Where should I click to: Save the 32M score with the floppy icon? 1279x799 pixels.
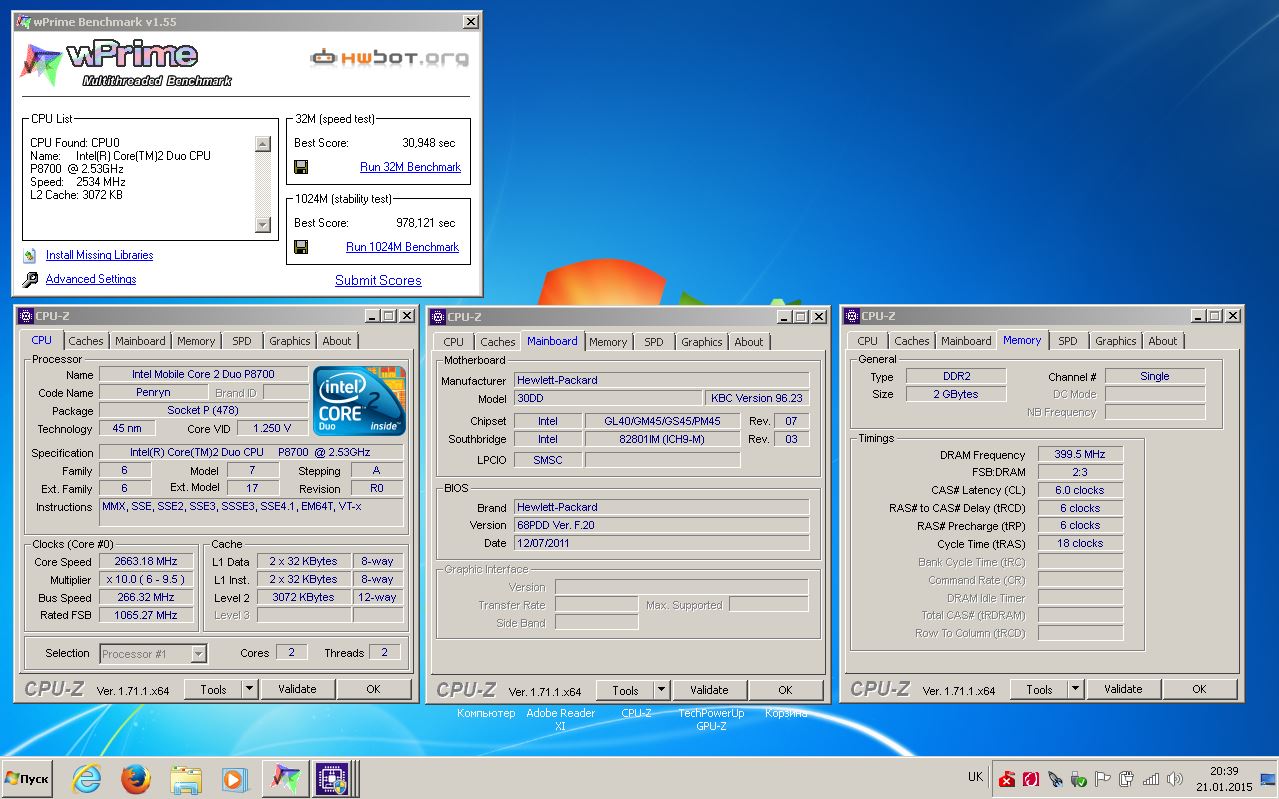pyautogui.click(x=301, y=168)
